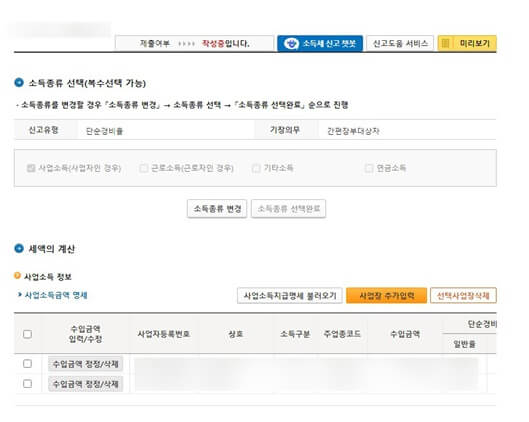Image resolution: width=529 pixels, height=422 pixels.
Task: Check the second business row checkbox
Action: [27, 384]
